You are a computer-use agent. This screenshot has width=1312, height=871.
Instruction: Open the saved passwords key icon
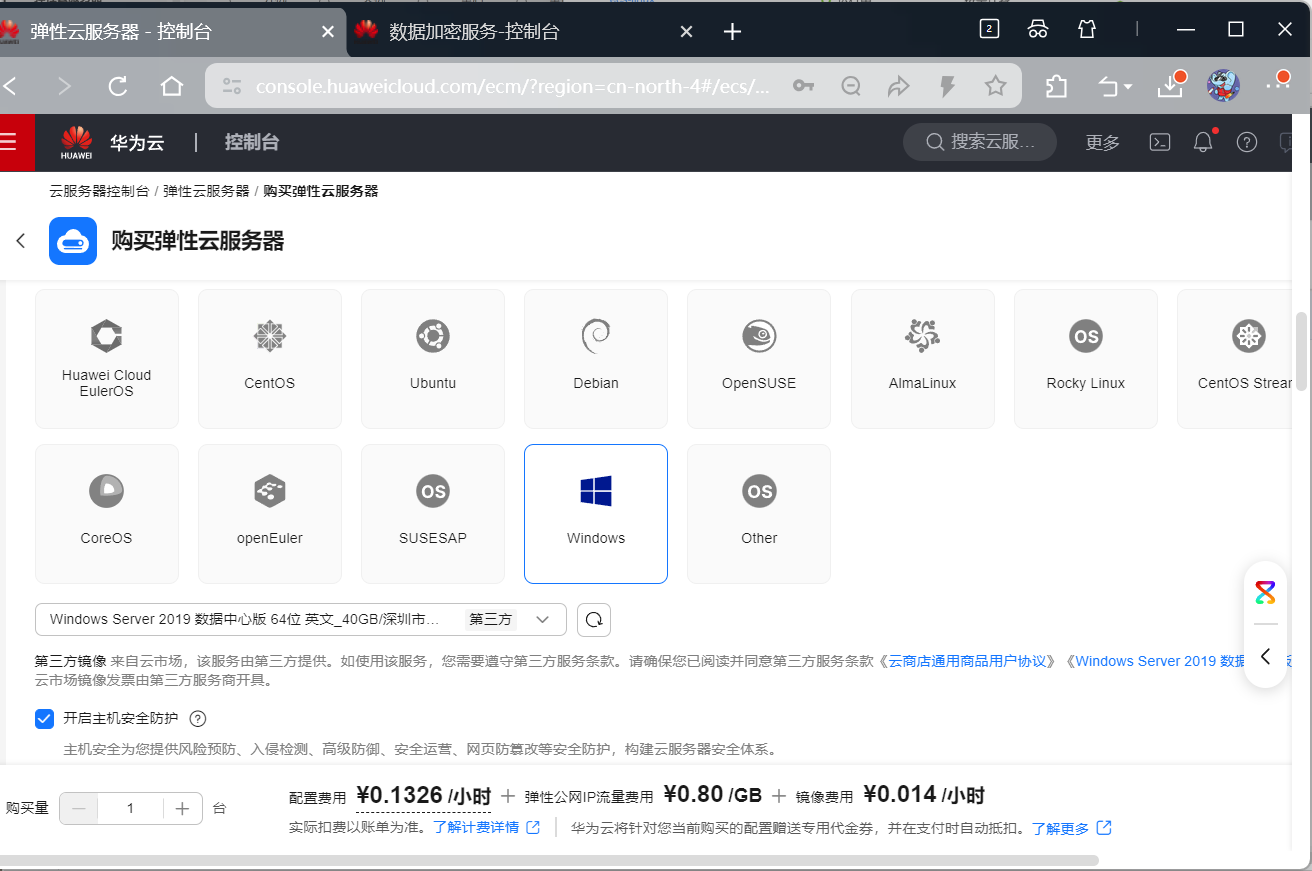(x=803, y=86)
